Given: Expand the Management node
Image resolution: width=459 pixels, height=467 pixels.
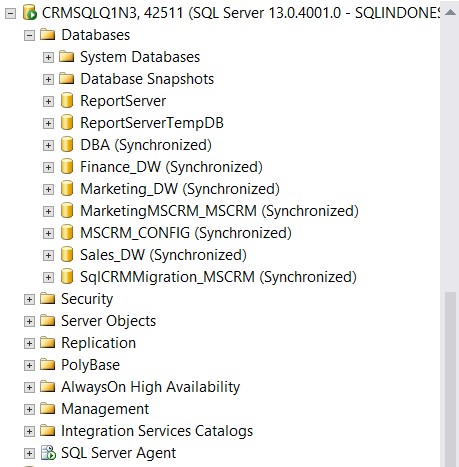Looking at the screenshot, I should [29, 409].
